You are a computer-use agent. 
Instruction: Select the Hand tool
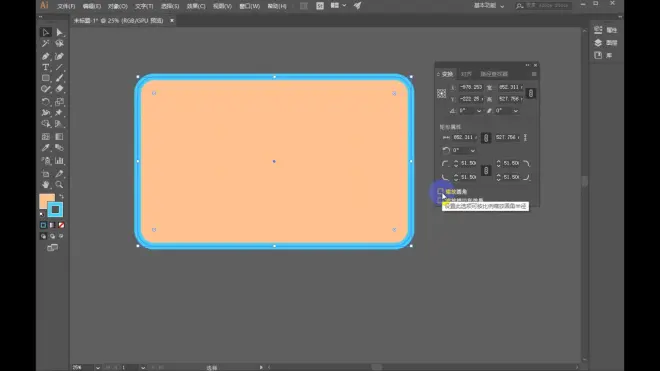pyautogui.click(x=45, y=185)
